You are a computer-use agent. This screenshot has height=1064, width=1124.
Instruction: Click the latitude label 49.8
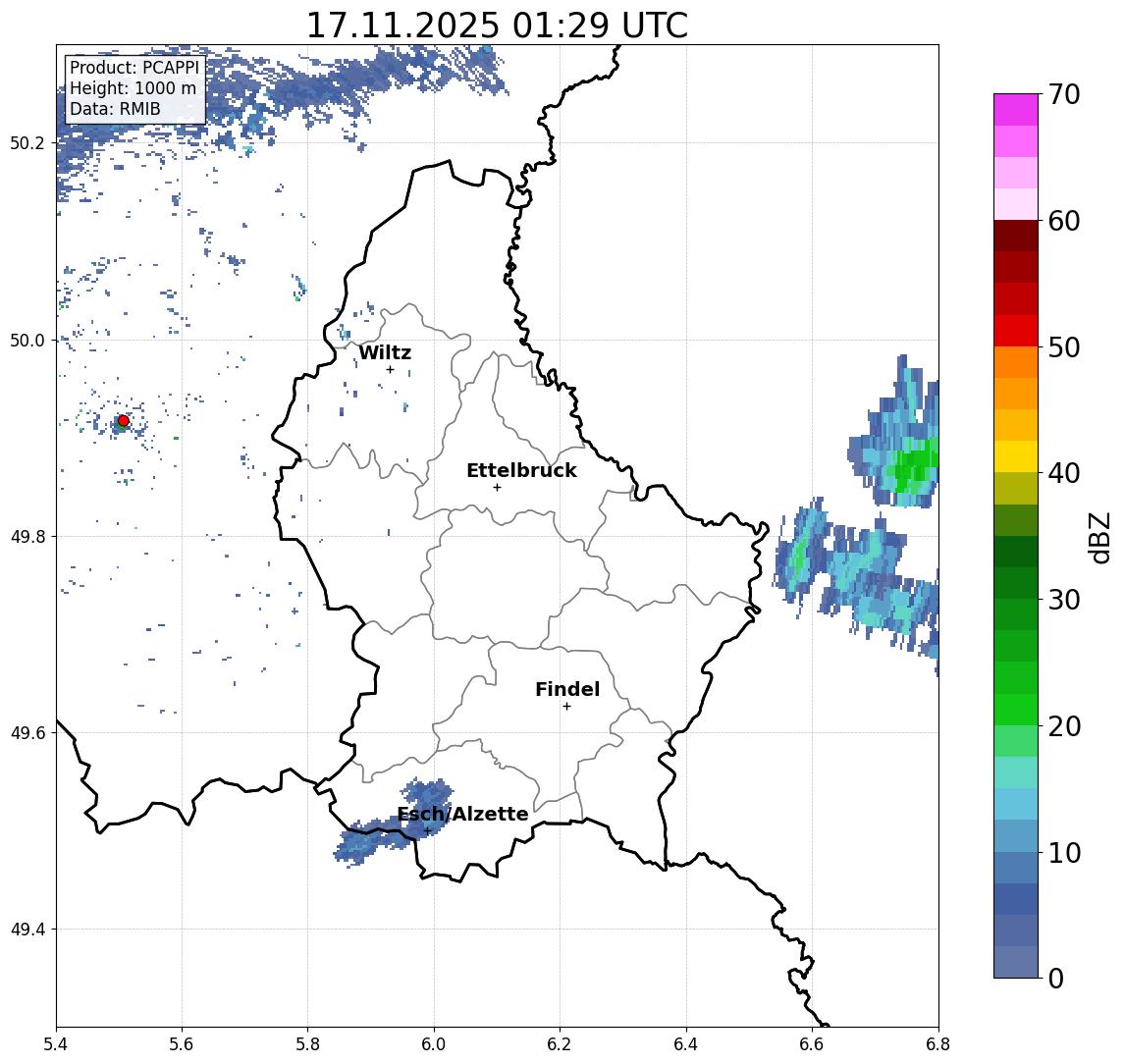(27, 536)
